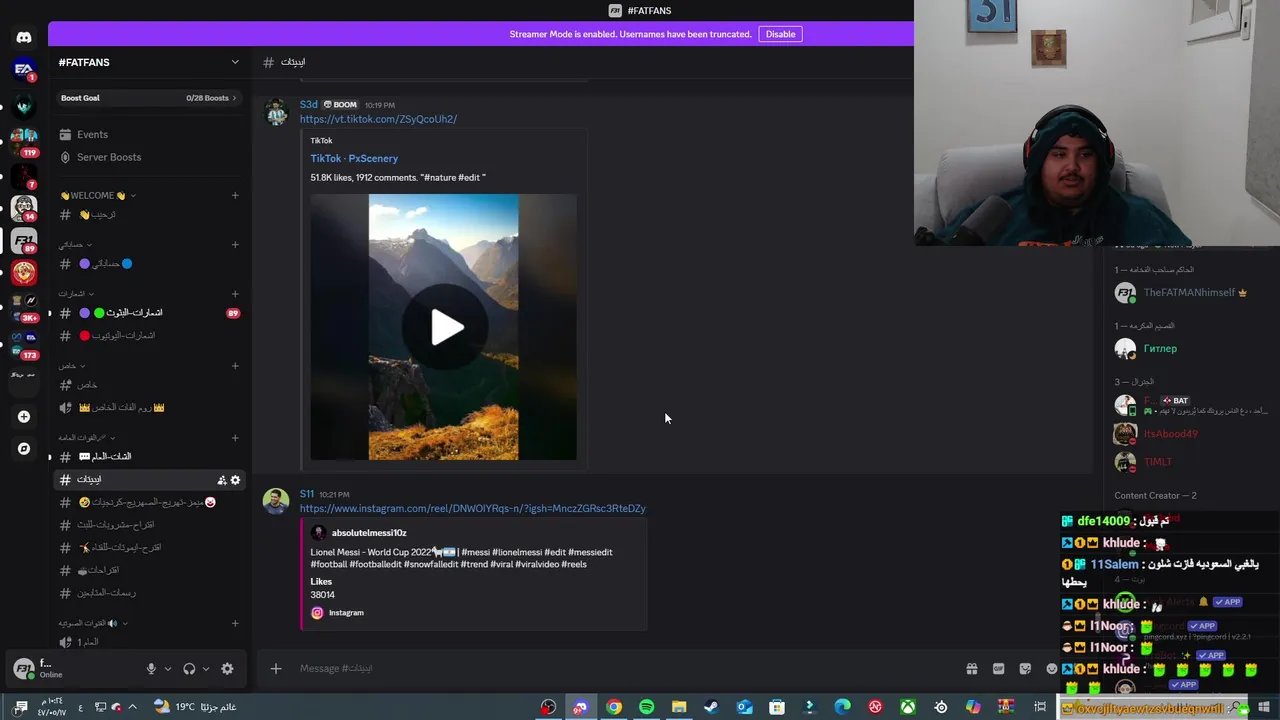The image size is (1280, 720).
Task: Open microphone input options chevron
Action: coord(167,669)
